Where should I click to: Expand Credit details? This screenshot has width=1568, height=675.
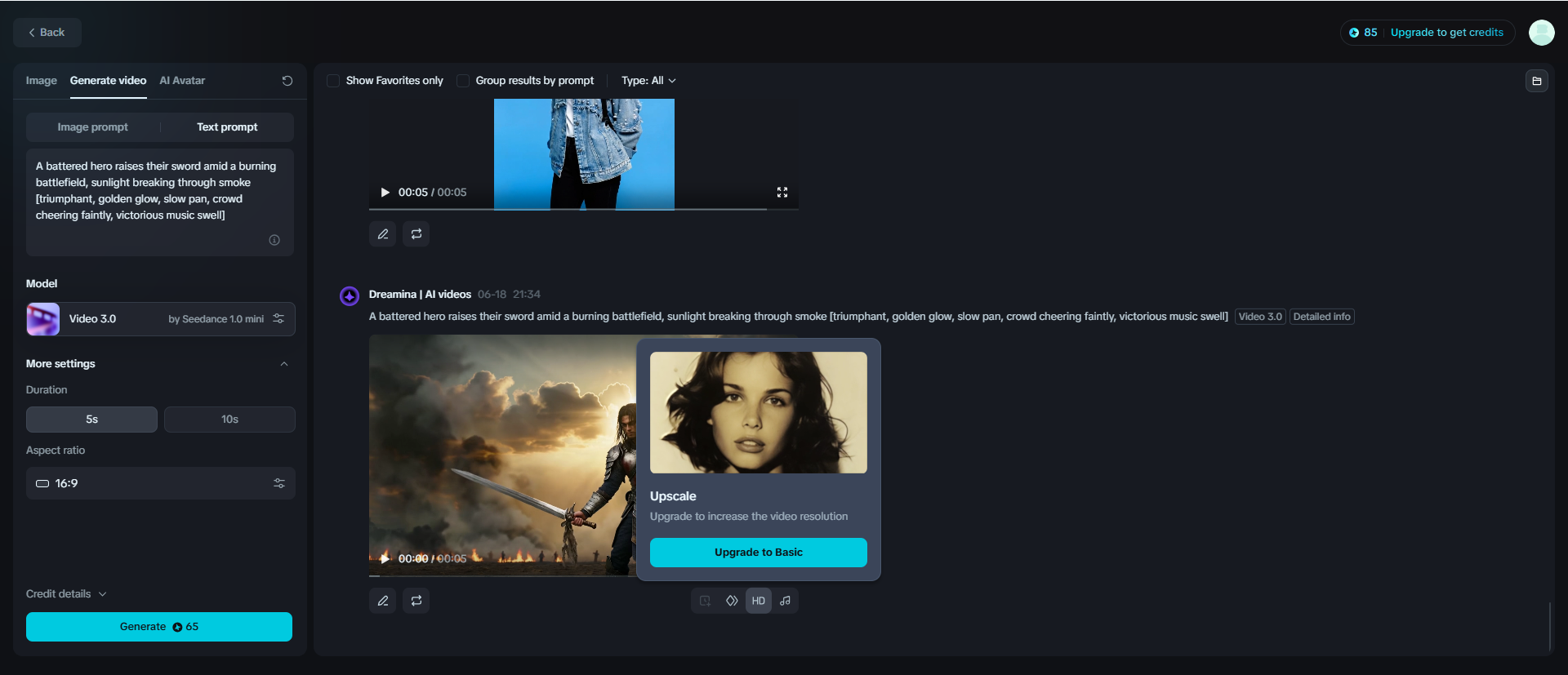[x=66, y=594]
